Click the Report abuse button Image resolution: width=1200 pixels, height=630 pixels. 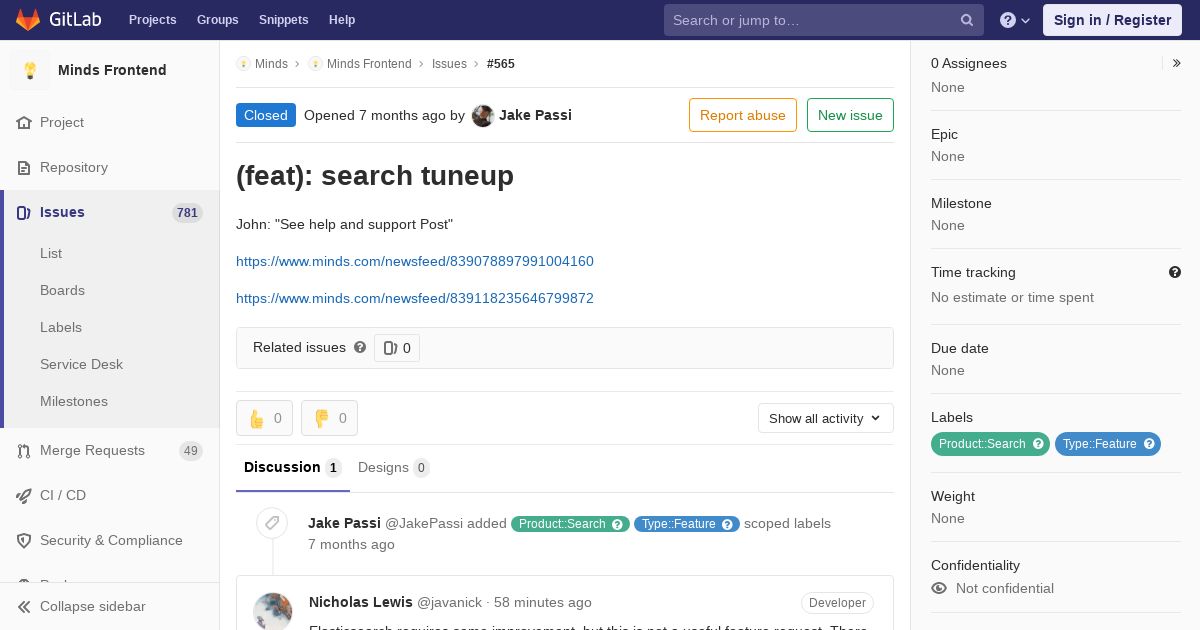coord(743,115)
